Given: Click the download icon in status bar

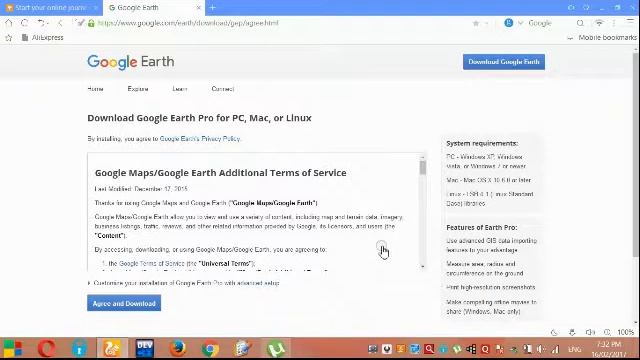Looking at the screenshot, I should (x=572, y=332).
